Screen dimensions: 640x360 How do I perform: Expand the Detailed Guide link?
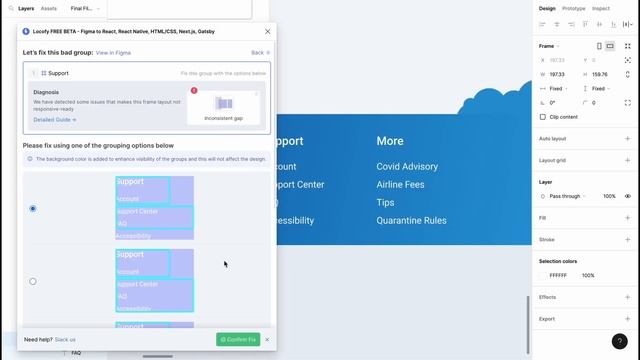55,120
